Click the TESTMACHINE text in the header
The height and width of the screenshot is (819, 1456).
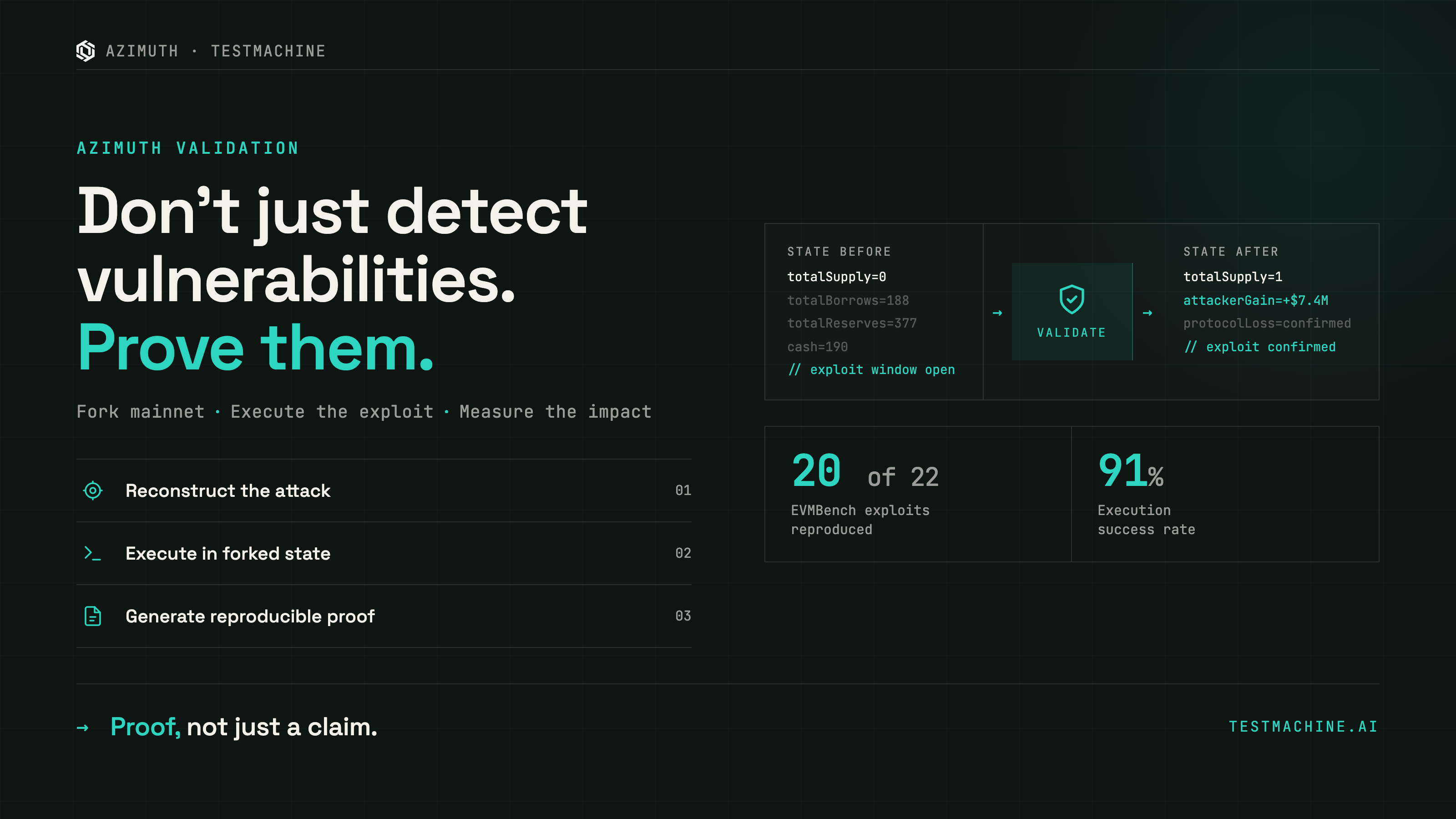(268, 51)
